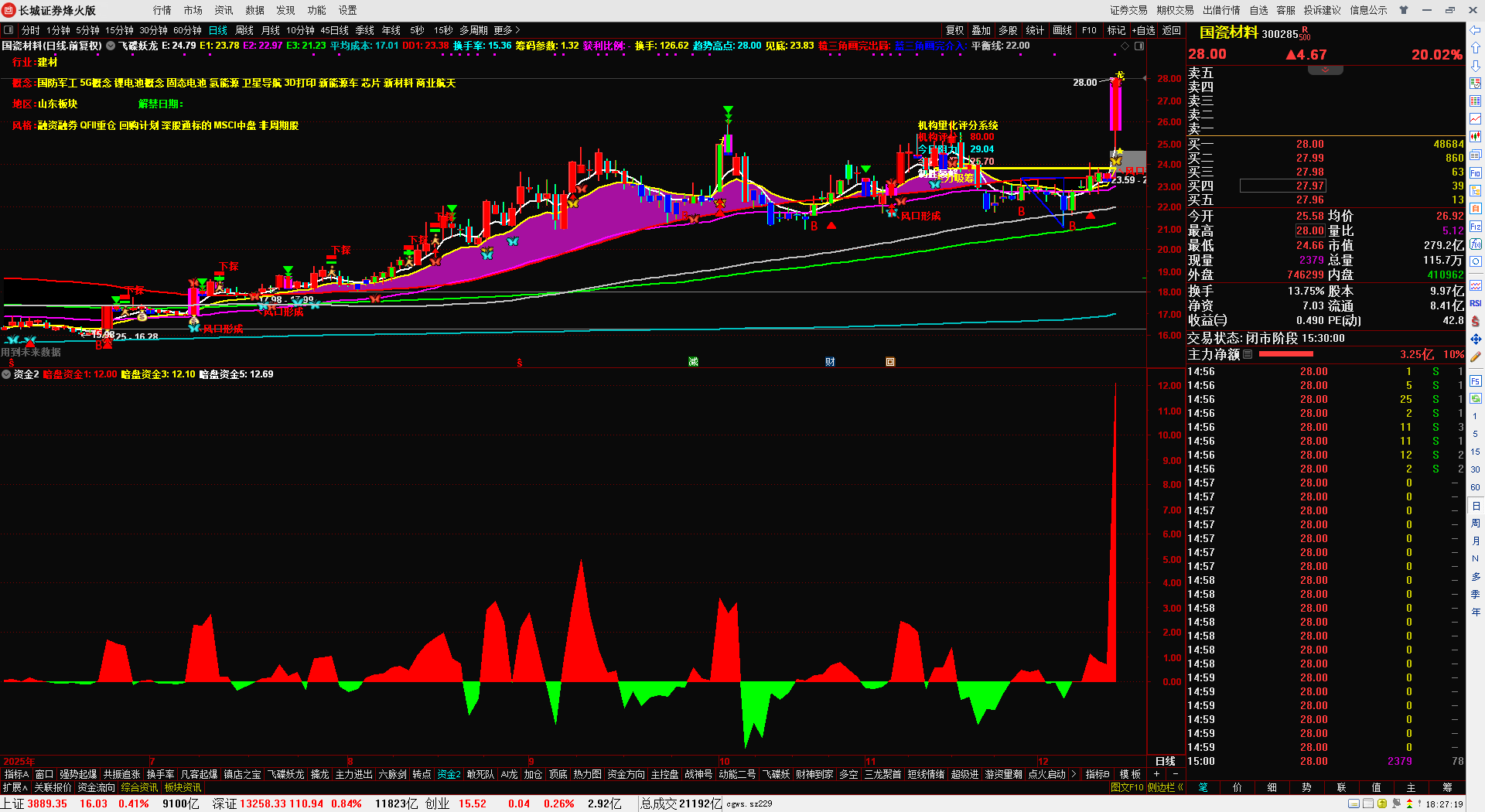Viewport: 1485px width, 812px height.
Task: Open the line trend chart sidebar icon
Action: [1476, 118]
